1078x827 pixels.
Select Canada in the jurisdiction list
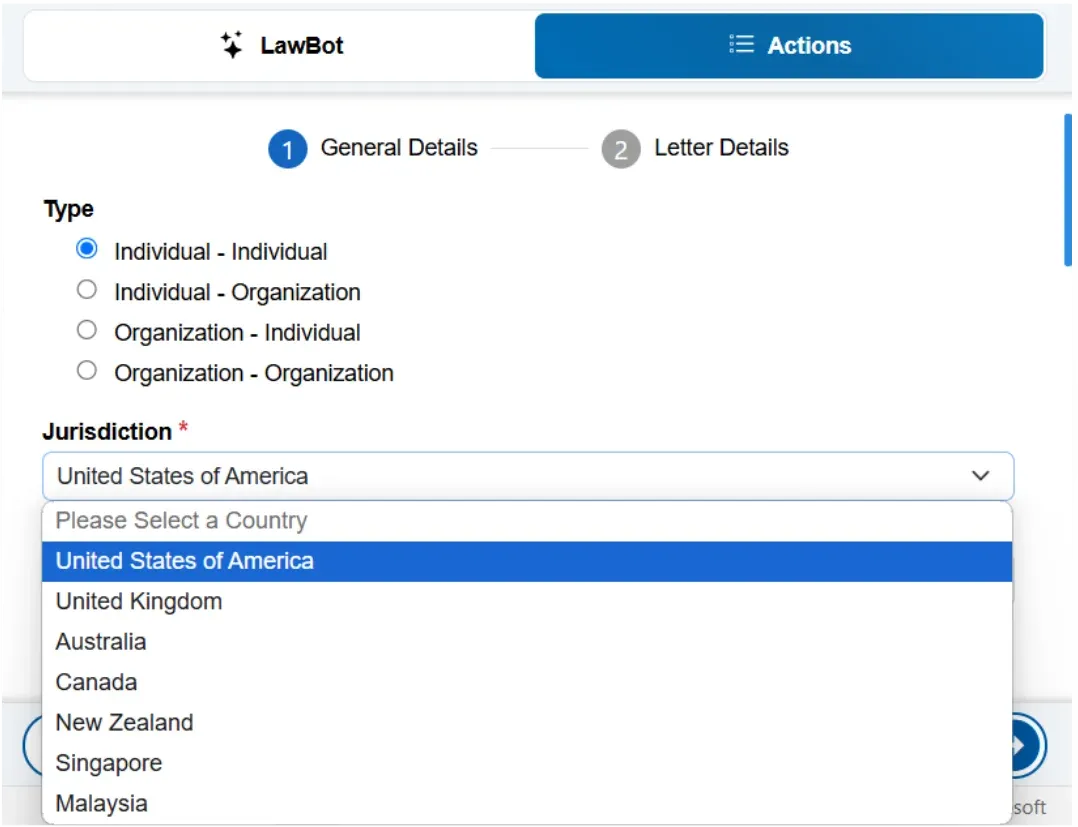click(527, 683)
